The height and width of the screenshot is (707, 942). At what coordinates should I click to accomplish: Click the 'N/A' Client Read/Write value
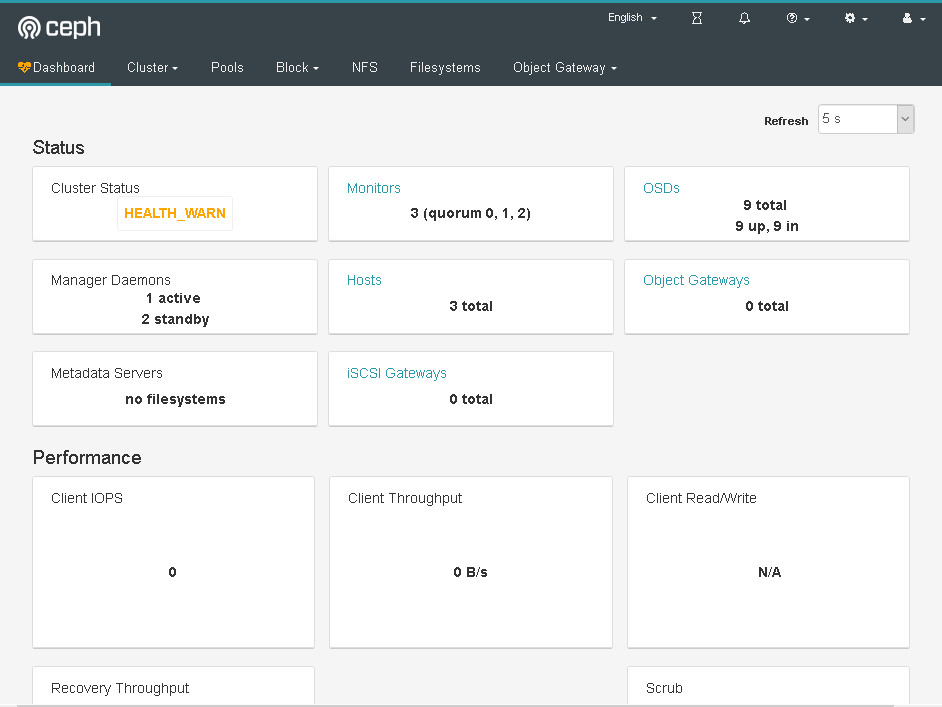769,572
